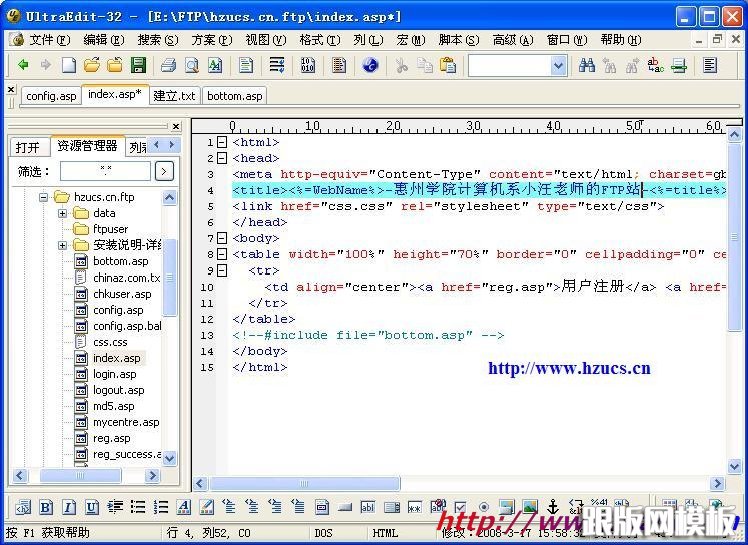Select mycentre.asp in the file tree
Screen dimensions: 748x545
(126, 422)
